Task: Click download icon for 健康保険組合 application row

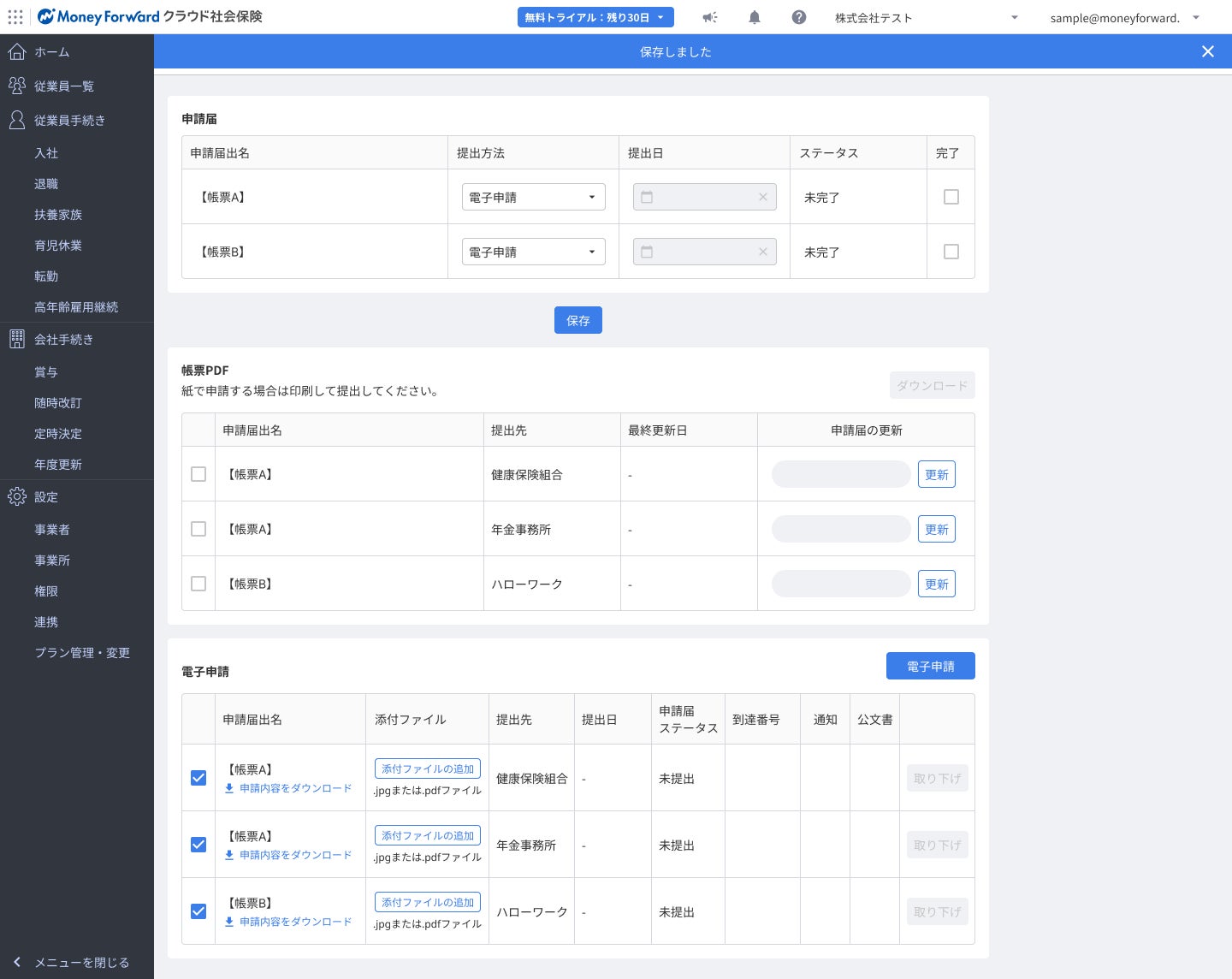Action: click(229, 788)
